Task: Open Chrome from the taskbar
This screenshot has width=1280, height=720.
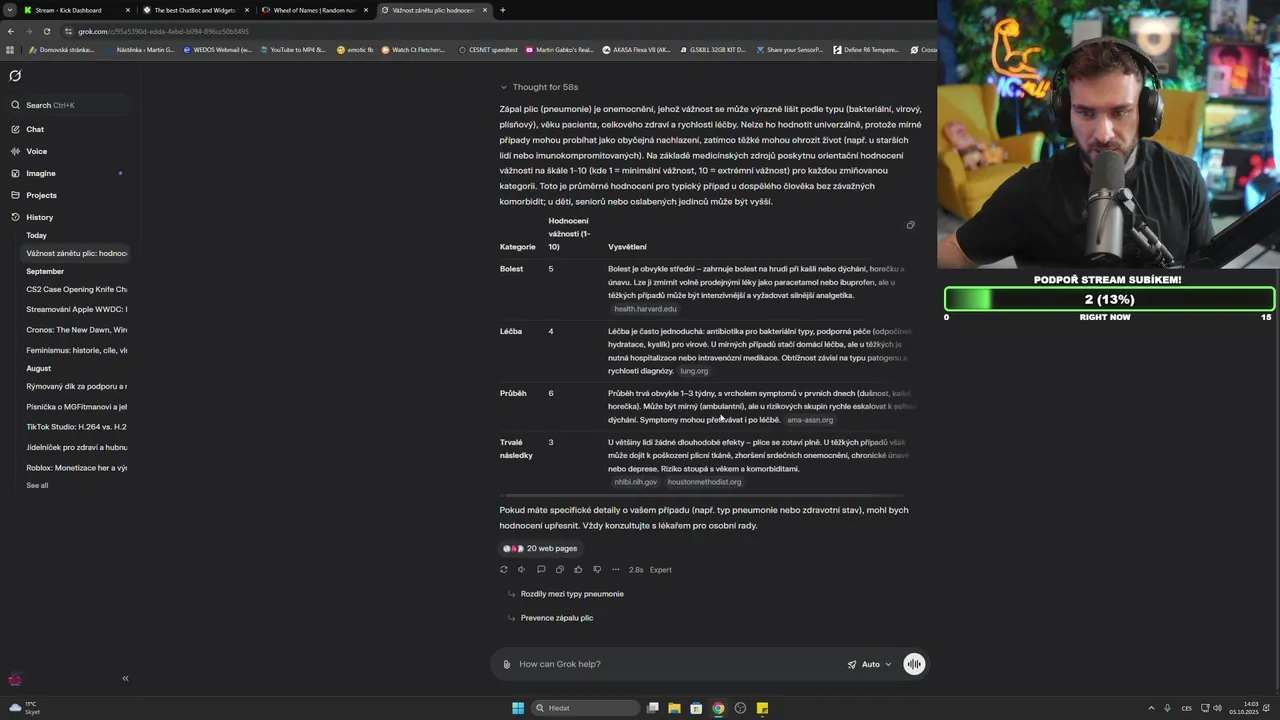Action: pos(718,708)
